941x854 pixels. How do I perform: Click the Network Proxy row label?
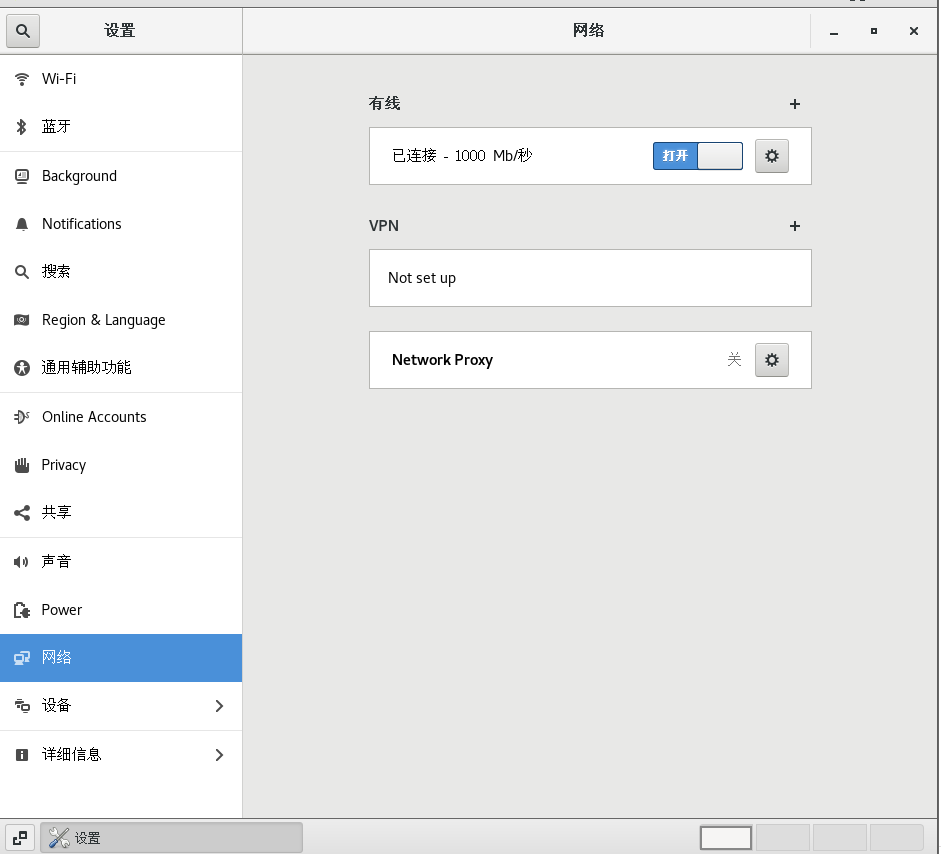coord(442,360)
